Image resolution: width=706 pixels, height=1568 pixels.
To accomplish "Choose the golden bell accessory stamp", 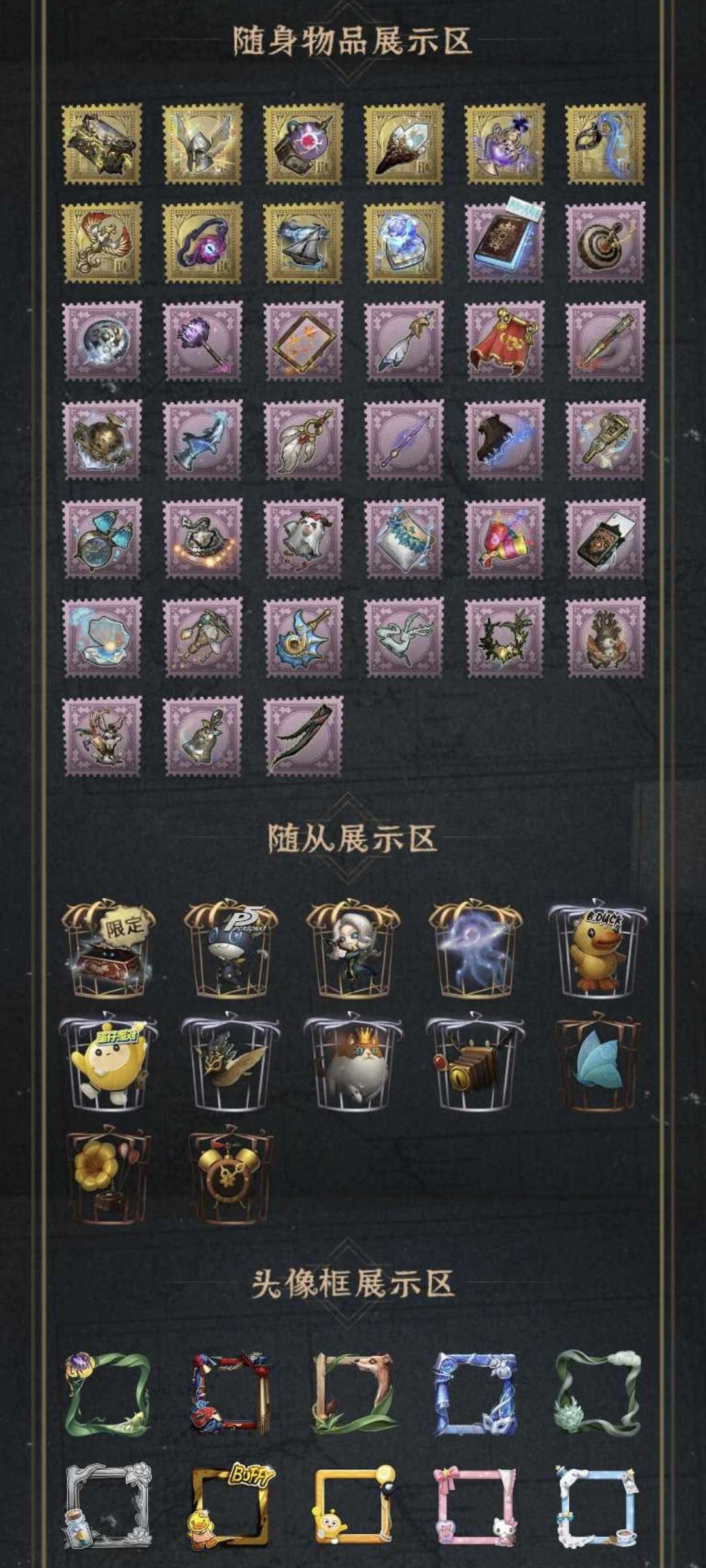I will point(203,736).
